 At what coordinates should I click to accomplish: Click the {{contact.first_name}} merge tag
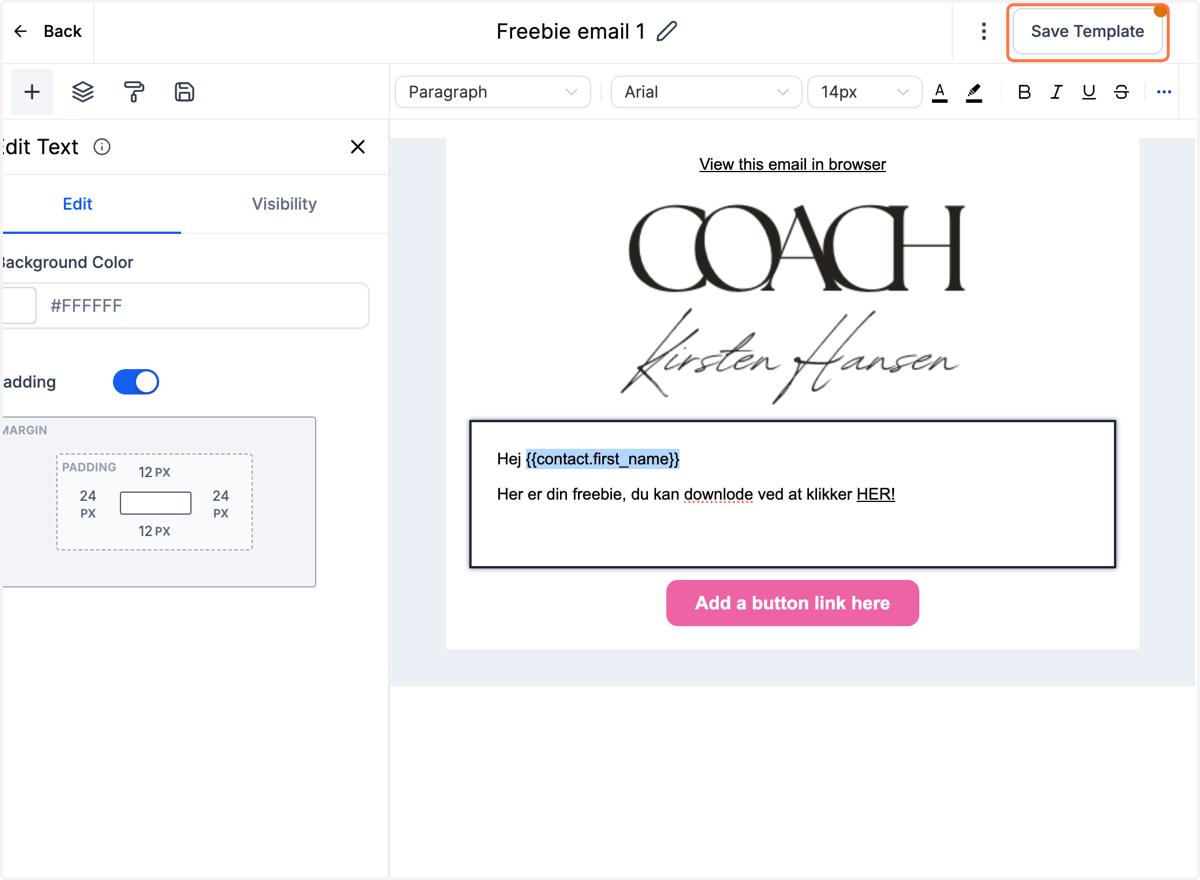pyautogui.click(x=603, y=459)
